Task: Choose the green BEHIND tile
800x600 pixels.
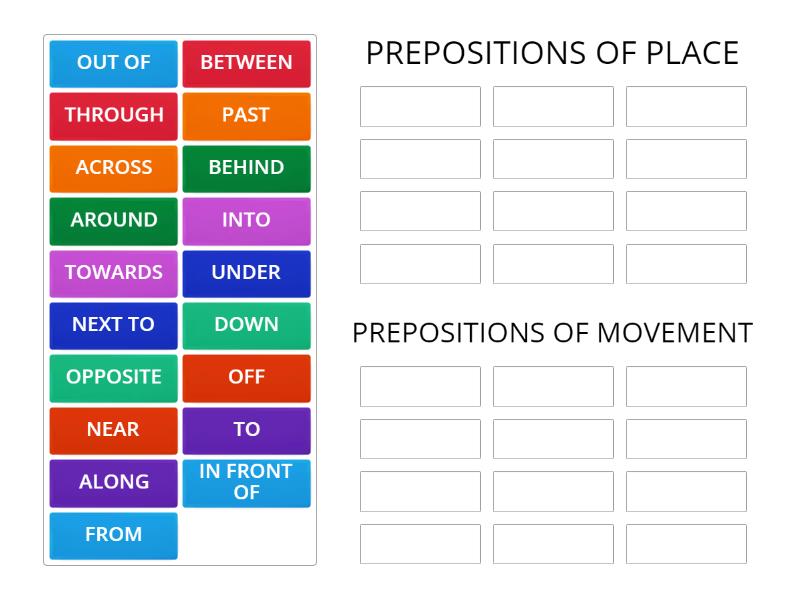Action: [x=246, y=168]
